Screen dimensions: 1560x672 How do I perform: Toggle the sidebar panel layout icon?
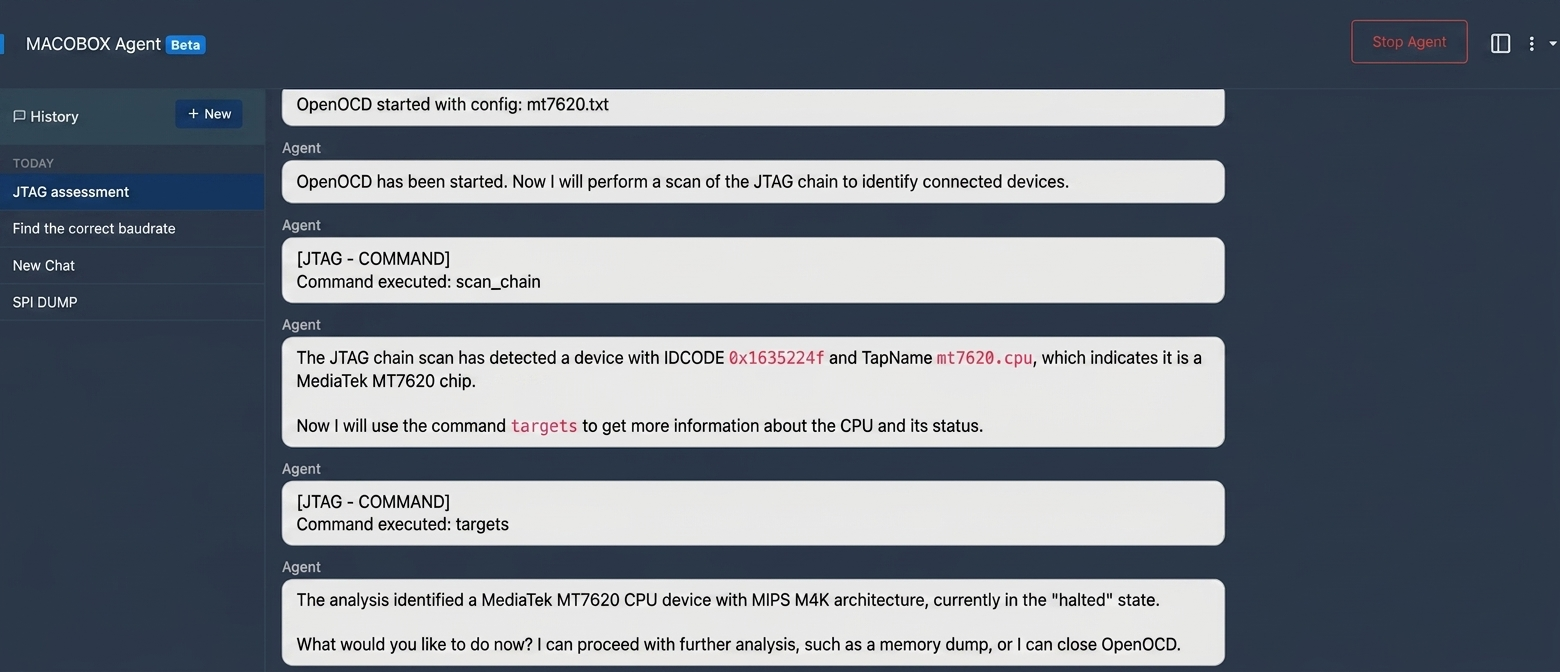point(1501,43)
